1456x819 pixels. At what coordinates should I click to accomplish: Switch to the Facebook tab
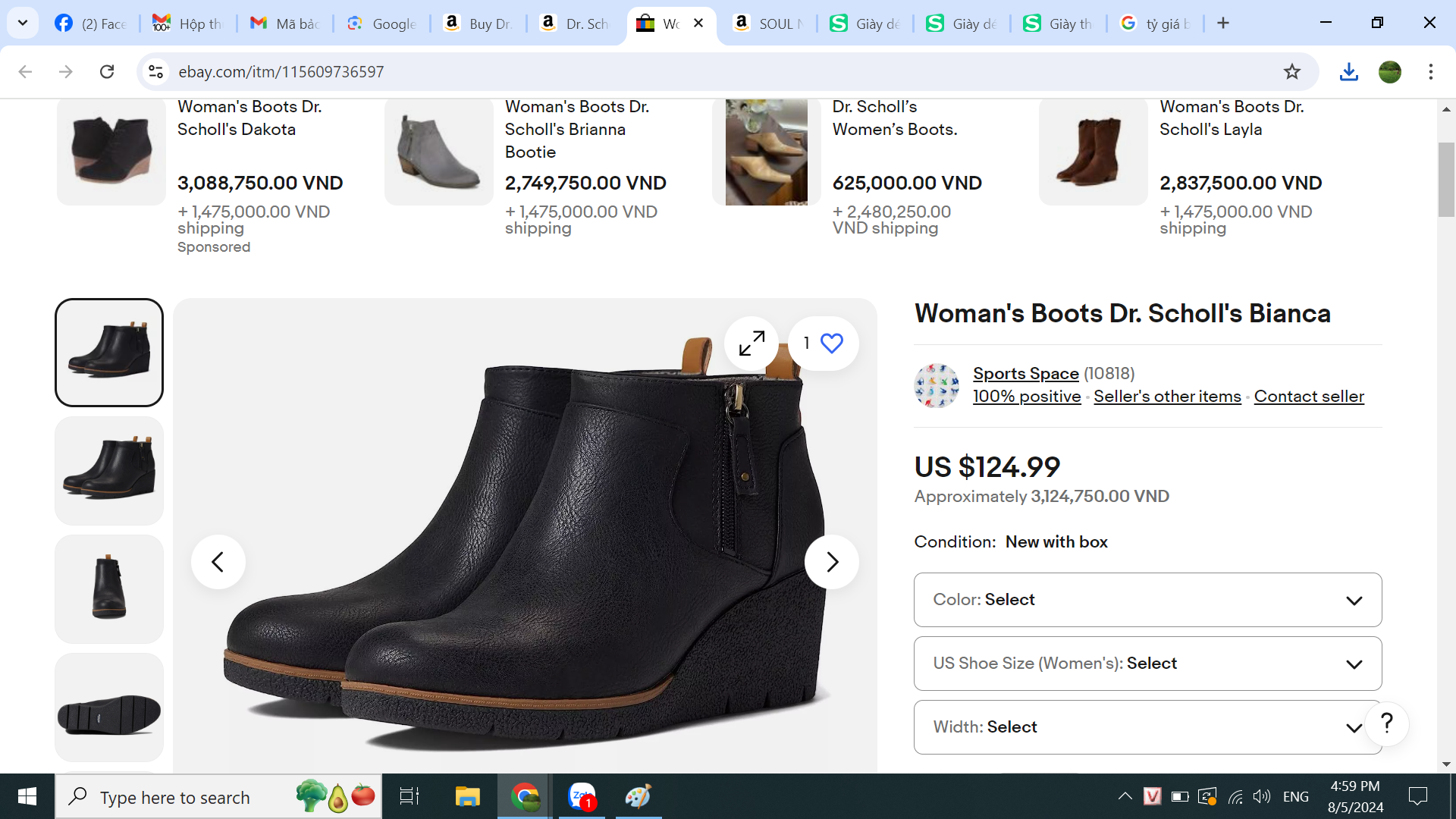point(91,24)
